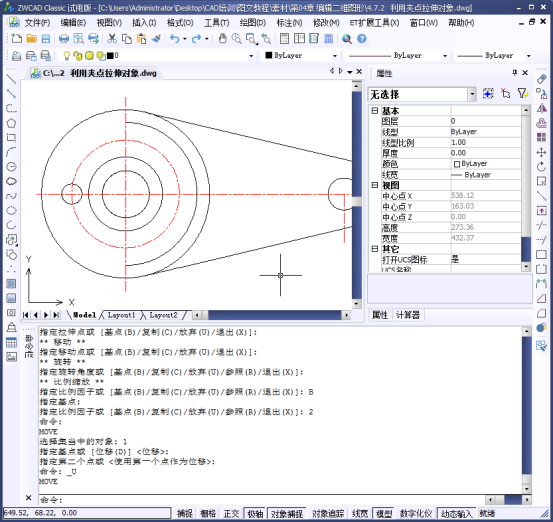Collapse the 基本 properties section
The image size is (553, 522).
click(x=375, y=111)
